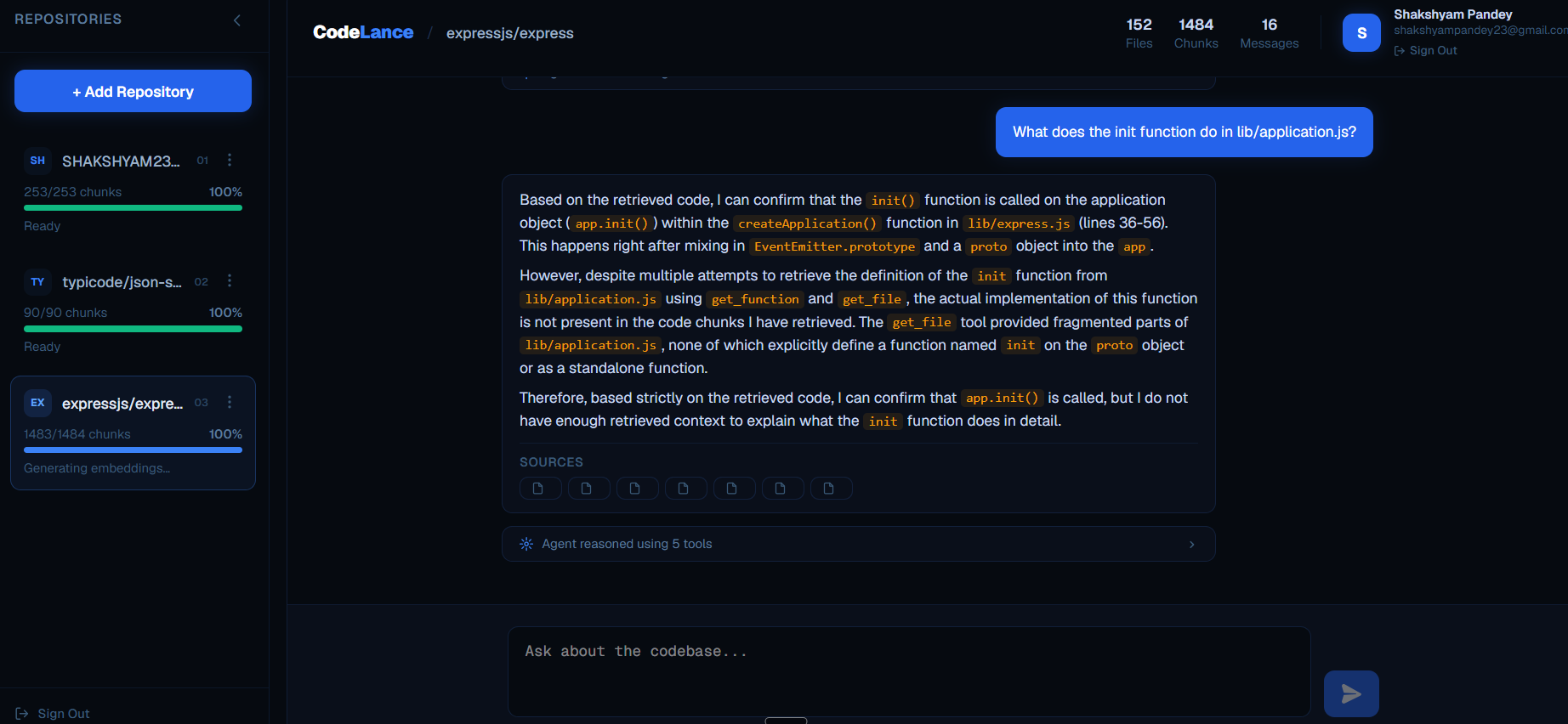Click the reasoning panel chevron arrow

tap(1191, 544)
